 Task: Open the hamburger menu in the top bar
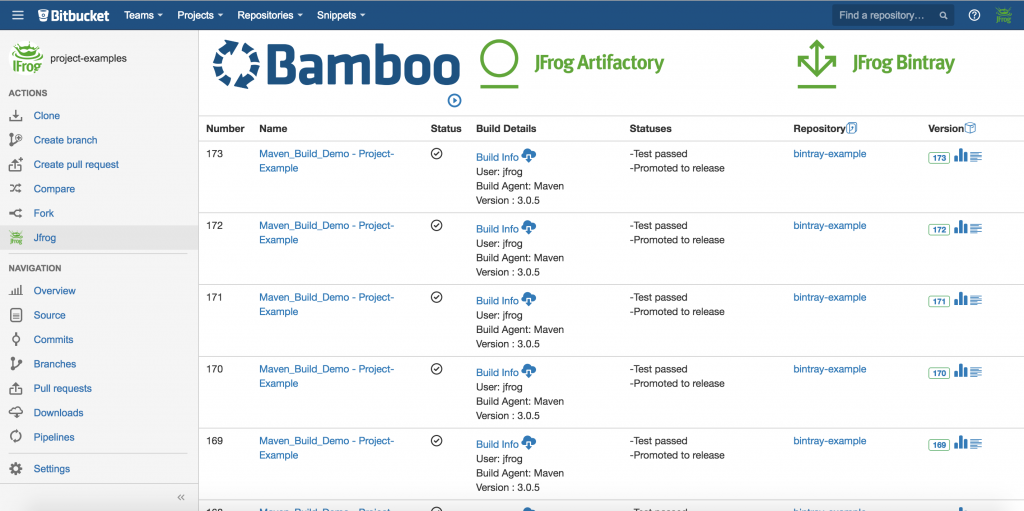pyautogui.click(x=17, y=15)
